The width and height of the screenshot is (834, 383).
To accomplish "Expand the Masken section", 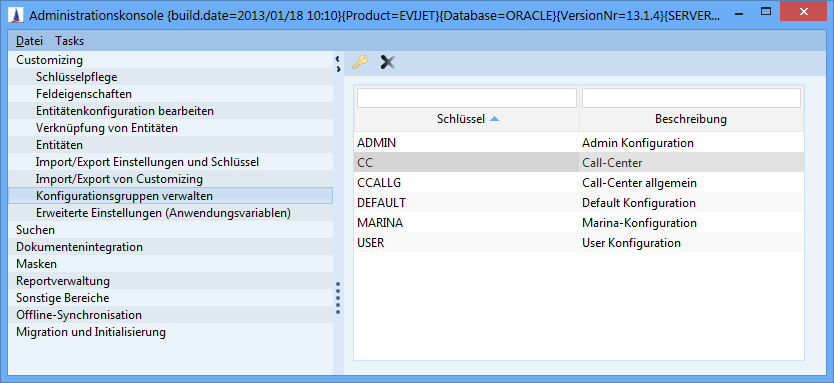I will tap(171, 264).
